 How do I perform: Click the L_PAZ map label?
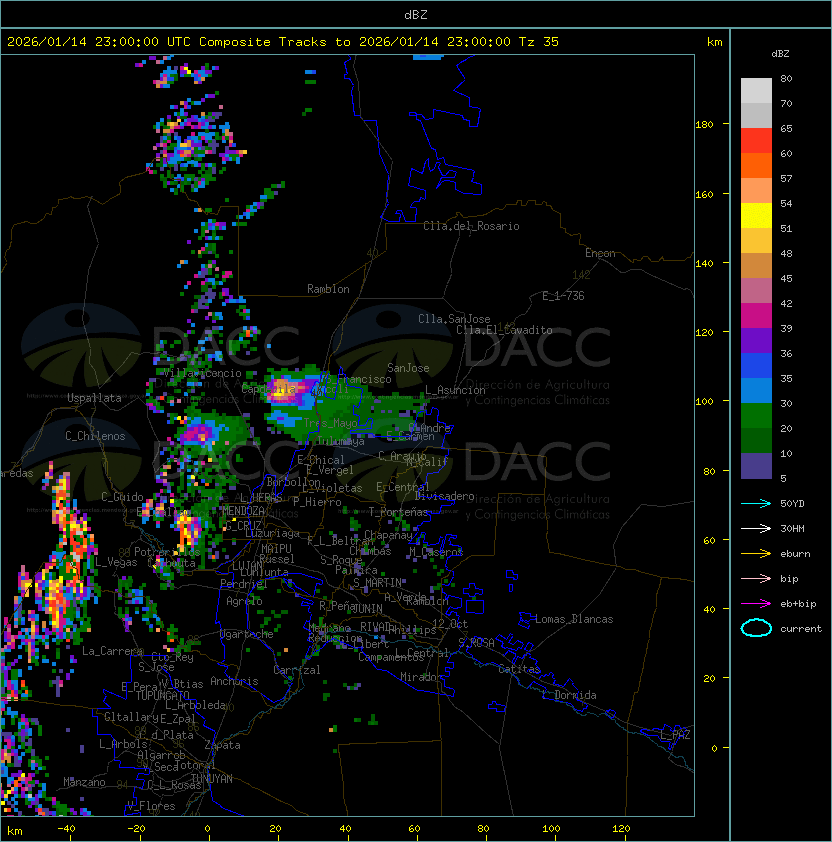tap(675, 735)
